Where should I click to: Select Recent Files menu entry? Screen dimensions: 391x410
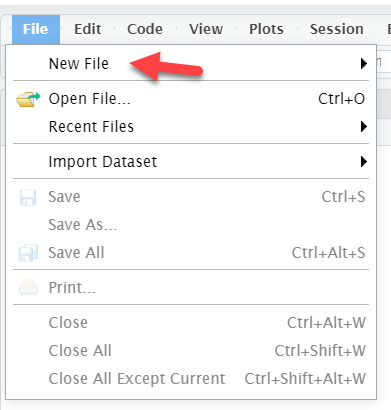tap(191, 127)
